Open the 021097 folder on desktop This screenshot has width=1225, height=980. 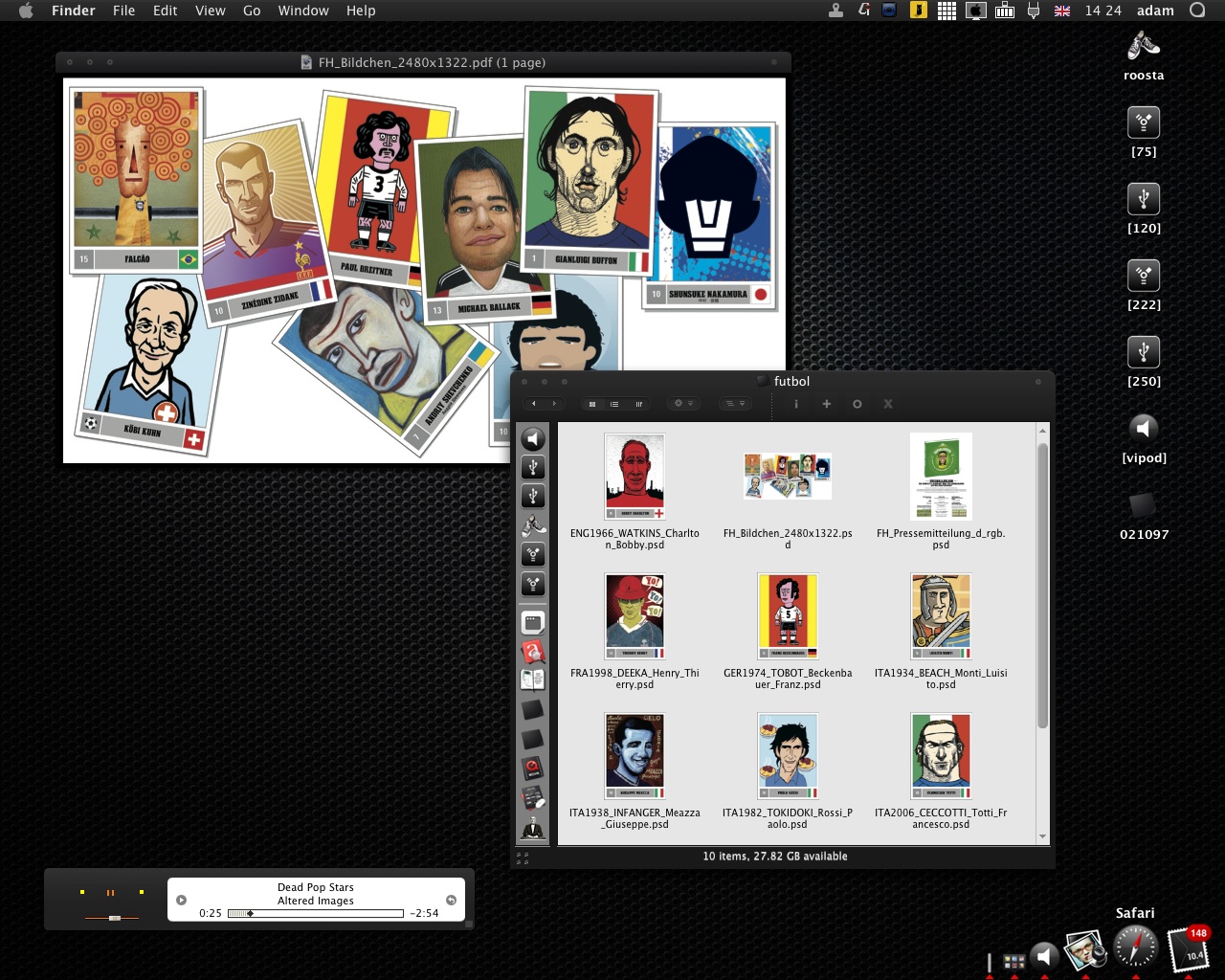pyautogui.click(x=1144, y=505)
